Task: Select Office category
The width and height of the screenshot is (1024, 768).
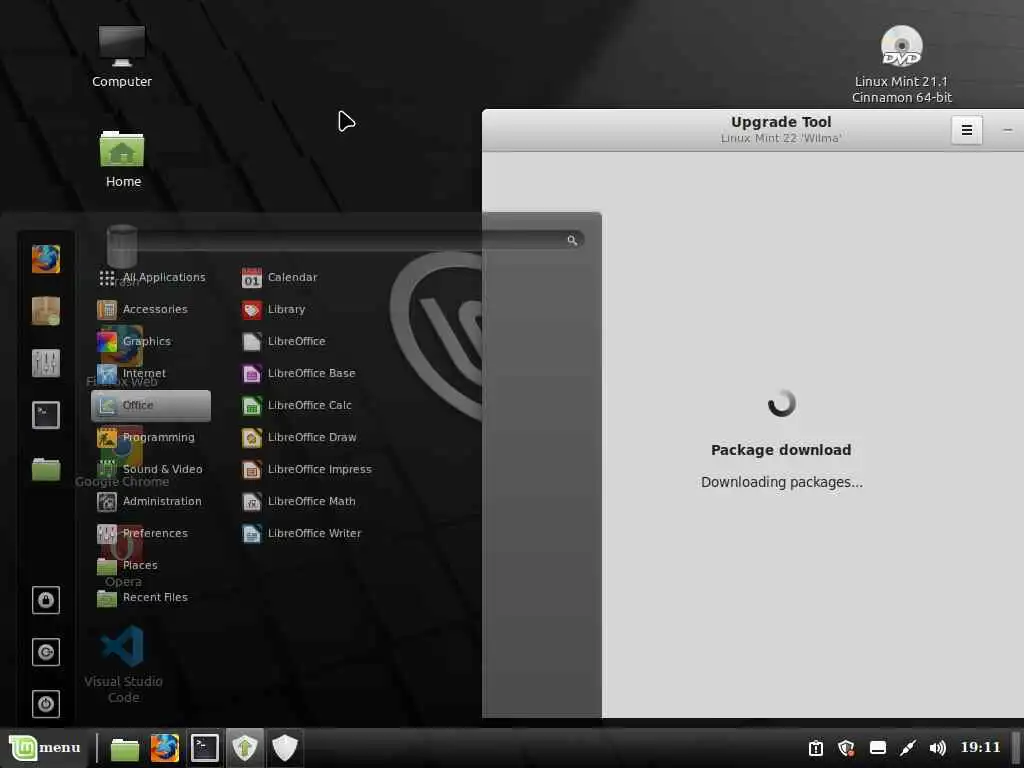Action: coord(151,406)
